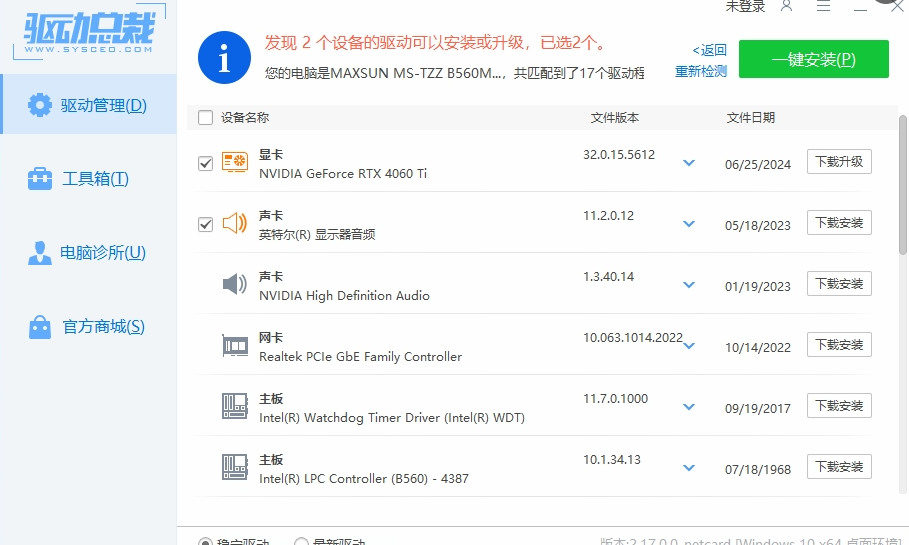The height and width of the screenshot is (545, 909).
Task: Click the date 07/18/1968
Action: pyautogui.click(x=758, y=470)
